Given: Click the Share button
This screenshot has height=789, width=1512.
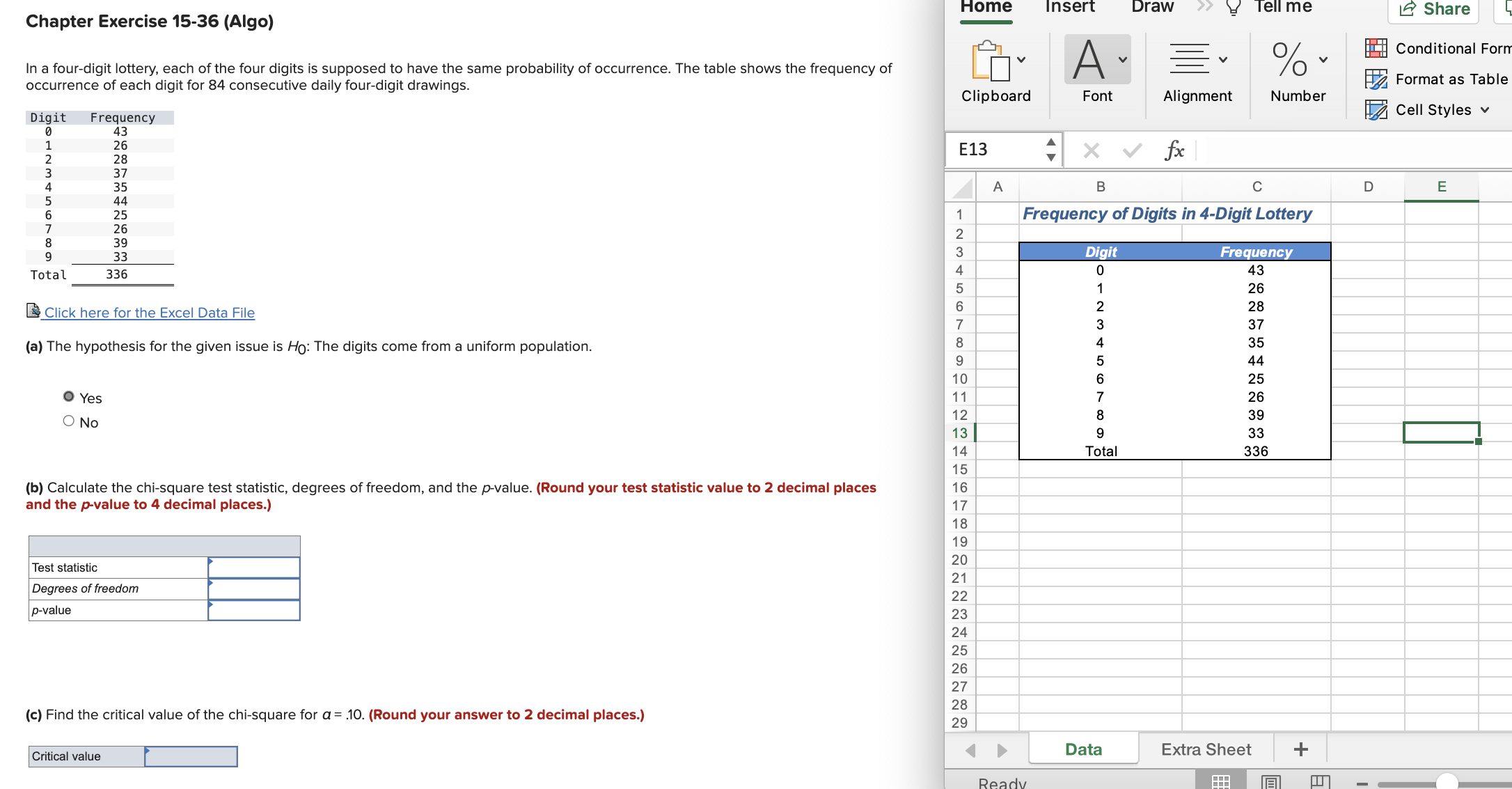Looking at the screenshot, I should click(x=1436, y=9).
